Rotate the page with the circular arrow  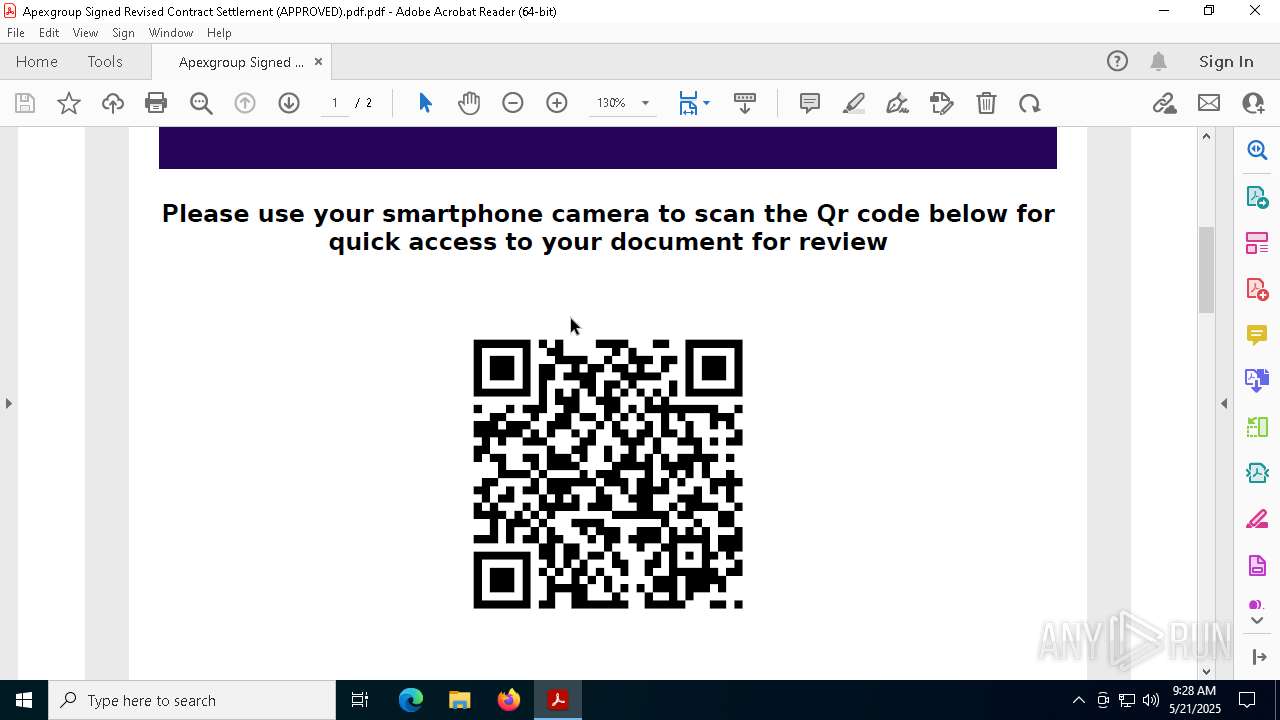pos(1030,103)
